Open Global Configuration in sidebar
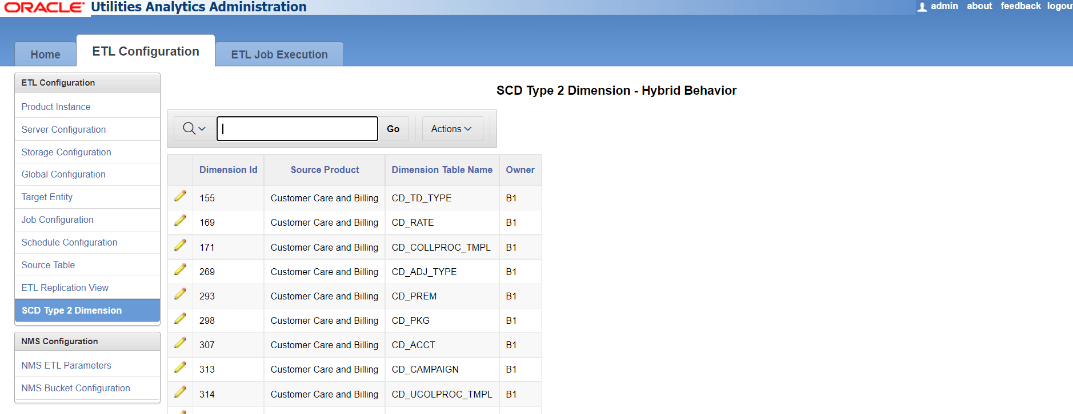Image resolution: width=1073 pixels, height=414 pixels. point(64,174)
